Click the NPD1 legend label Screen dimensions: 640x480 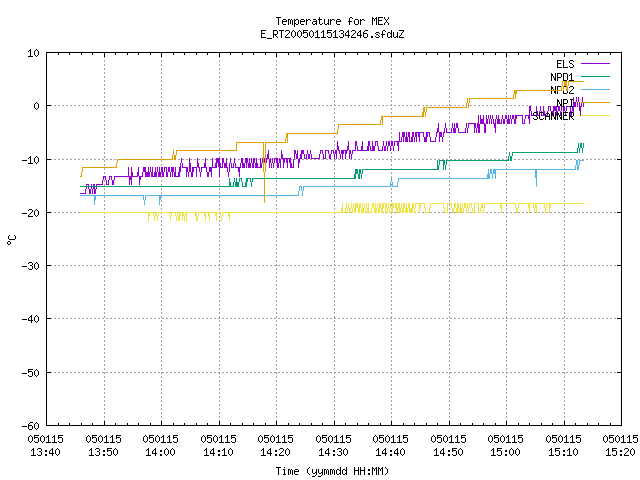(x=562, y=77)
